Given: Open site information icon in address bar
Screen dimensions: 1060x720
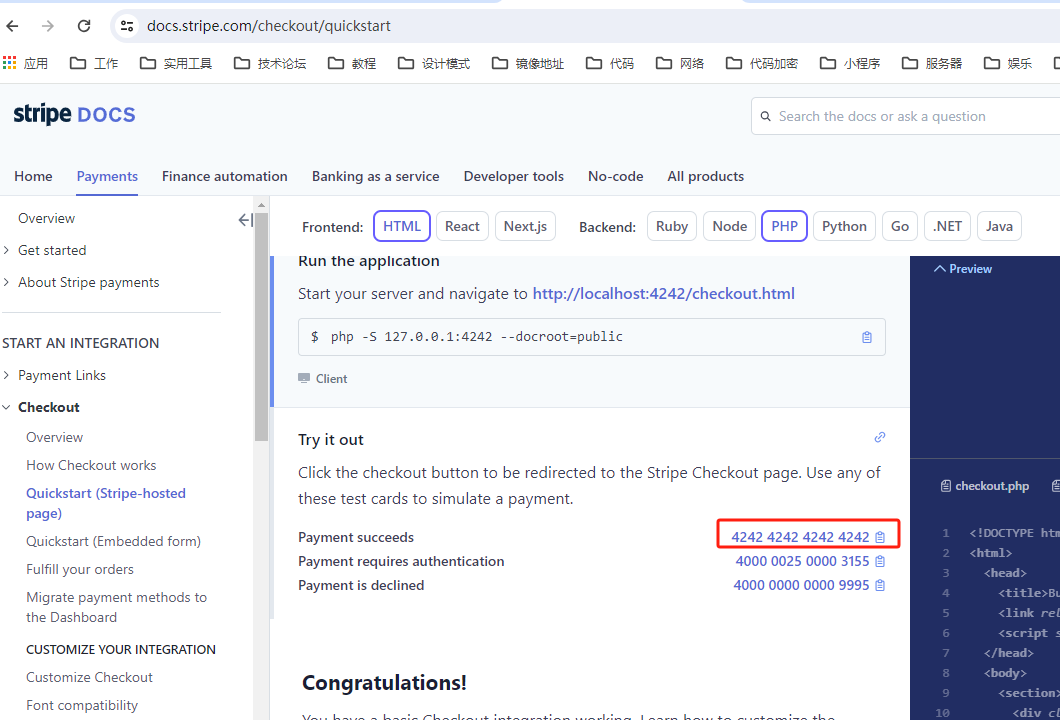Looking at the screenshot, I should point(126,26).
